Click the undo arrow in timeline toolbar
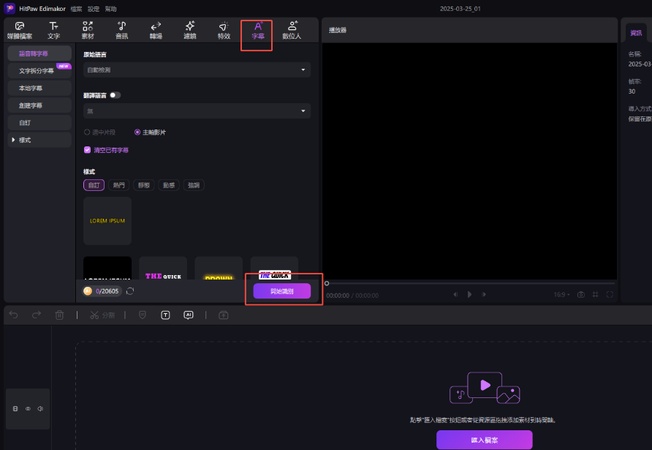This screenshot has width=652, height=450. pyautogui.click(x=14, y=315)
